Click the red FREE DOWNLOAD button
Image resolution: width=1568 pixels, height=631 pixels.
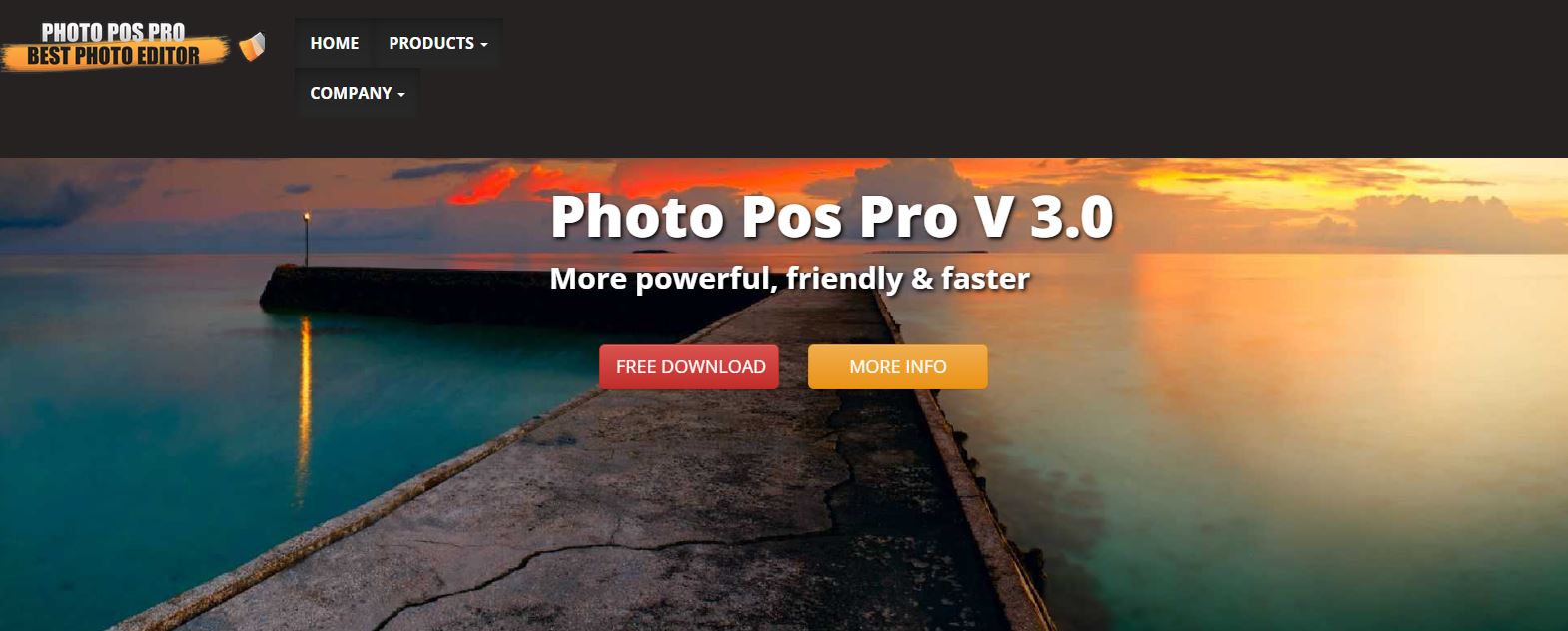point(689,366)
